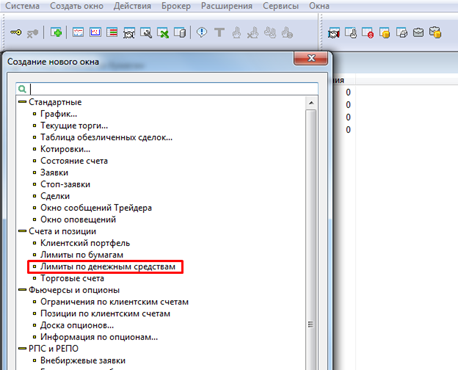The height and width of the screenshot is (370, 458).
Task: Click the hand with clock icon
Action: tap(287, 33)
